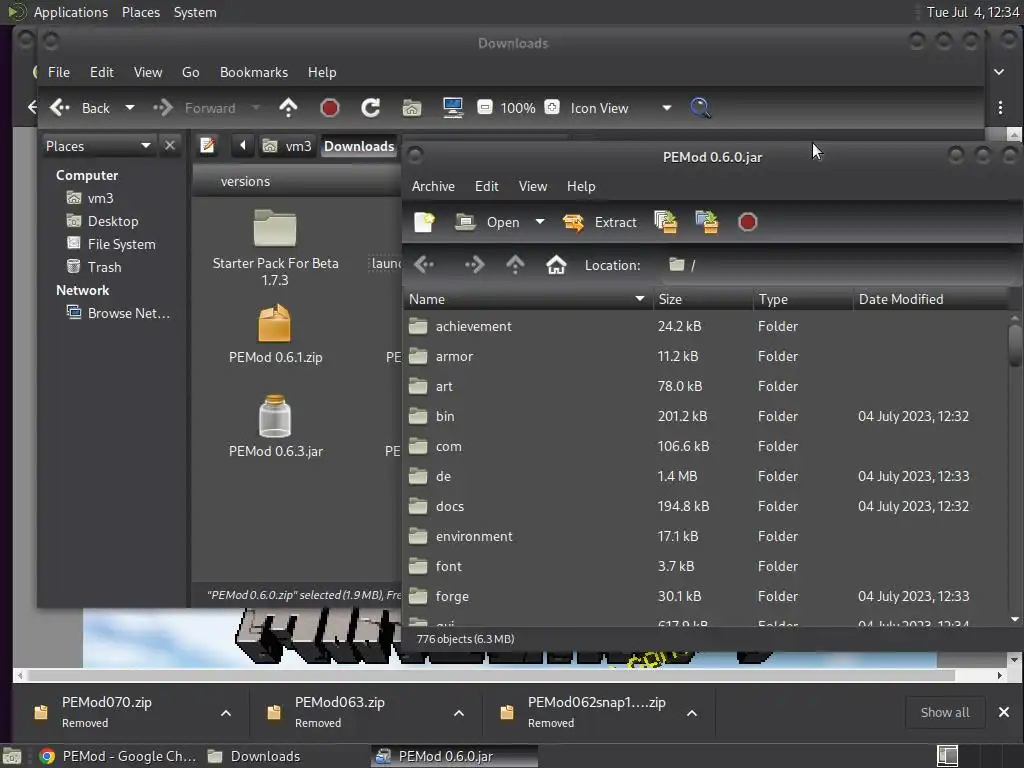Click the Add files to archive icon
Image resolution: width=1024 pixels, height=768 pixels.
coord(665,222)
